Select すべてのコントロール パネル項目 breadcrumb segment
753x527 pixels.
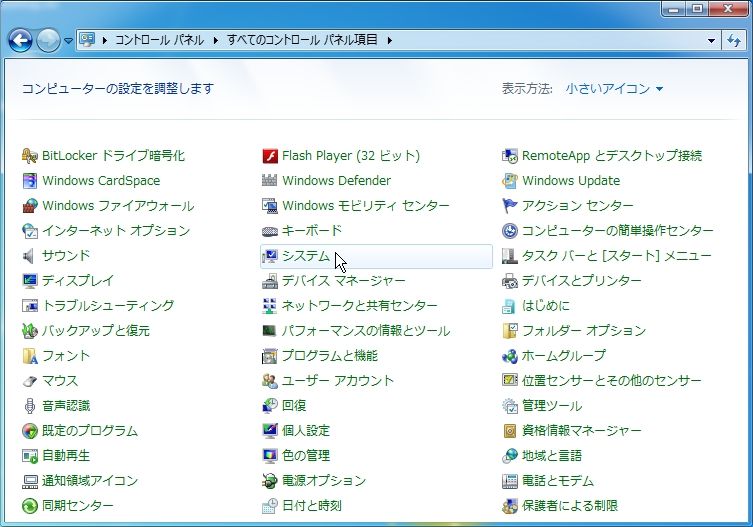pos(303,40)
